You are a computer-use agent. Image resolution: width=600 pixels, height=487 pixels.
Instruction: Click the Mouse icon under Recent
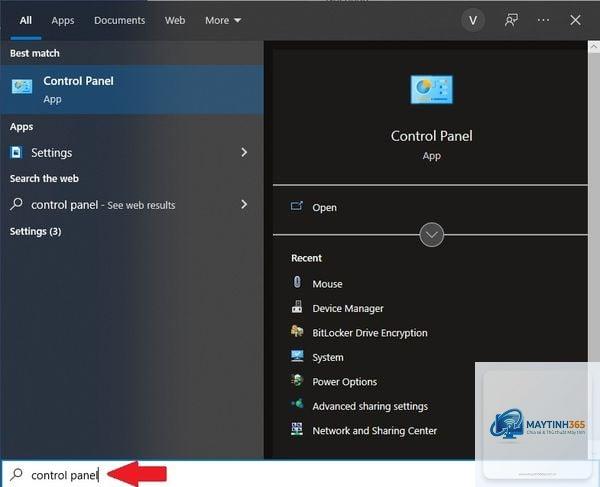click(297, 283)
